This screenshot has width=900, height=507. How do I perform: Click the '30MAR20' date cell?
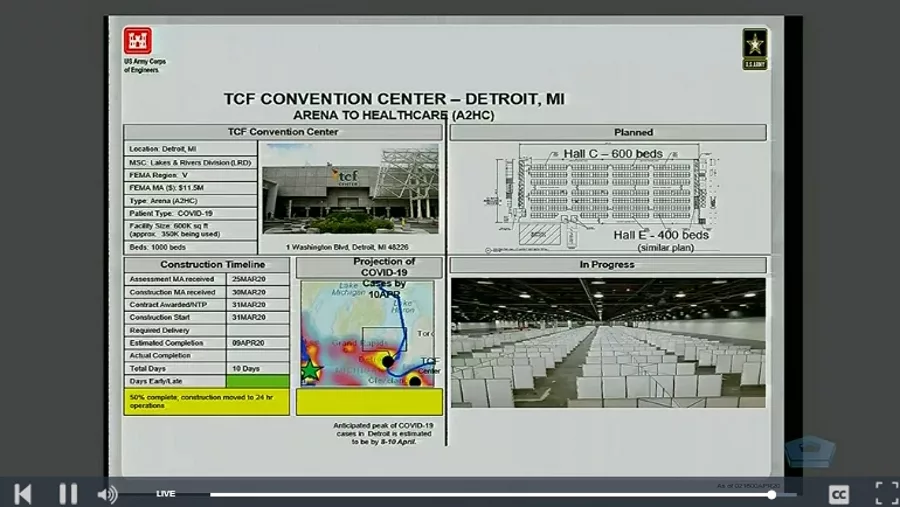(258, 292)
